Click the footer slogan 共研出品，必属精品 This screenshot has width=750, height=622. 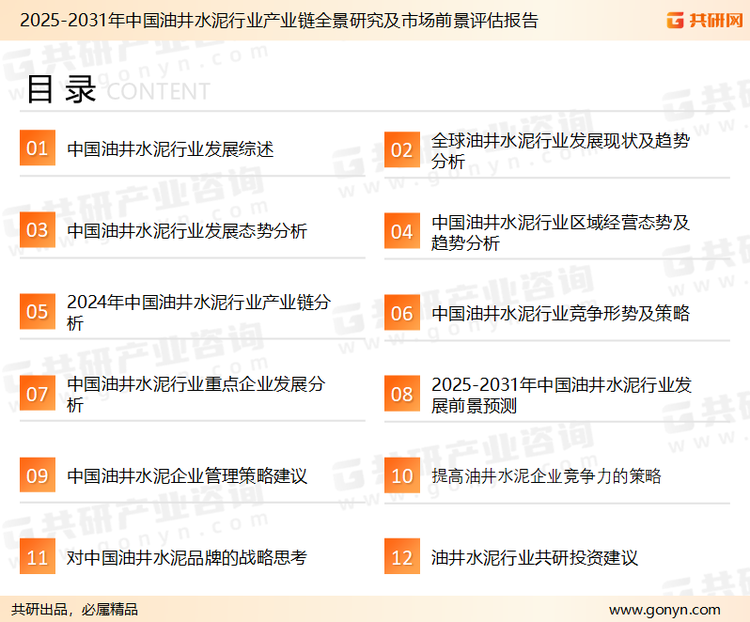[75, 609]
